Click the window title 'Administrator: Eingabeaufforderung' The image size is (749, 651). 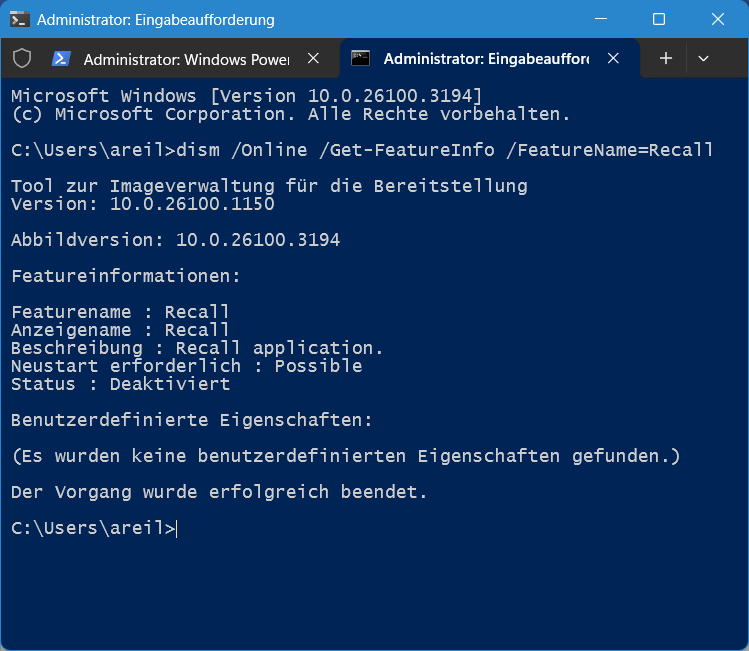156,20
